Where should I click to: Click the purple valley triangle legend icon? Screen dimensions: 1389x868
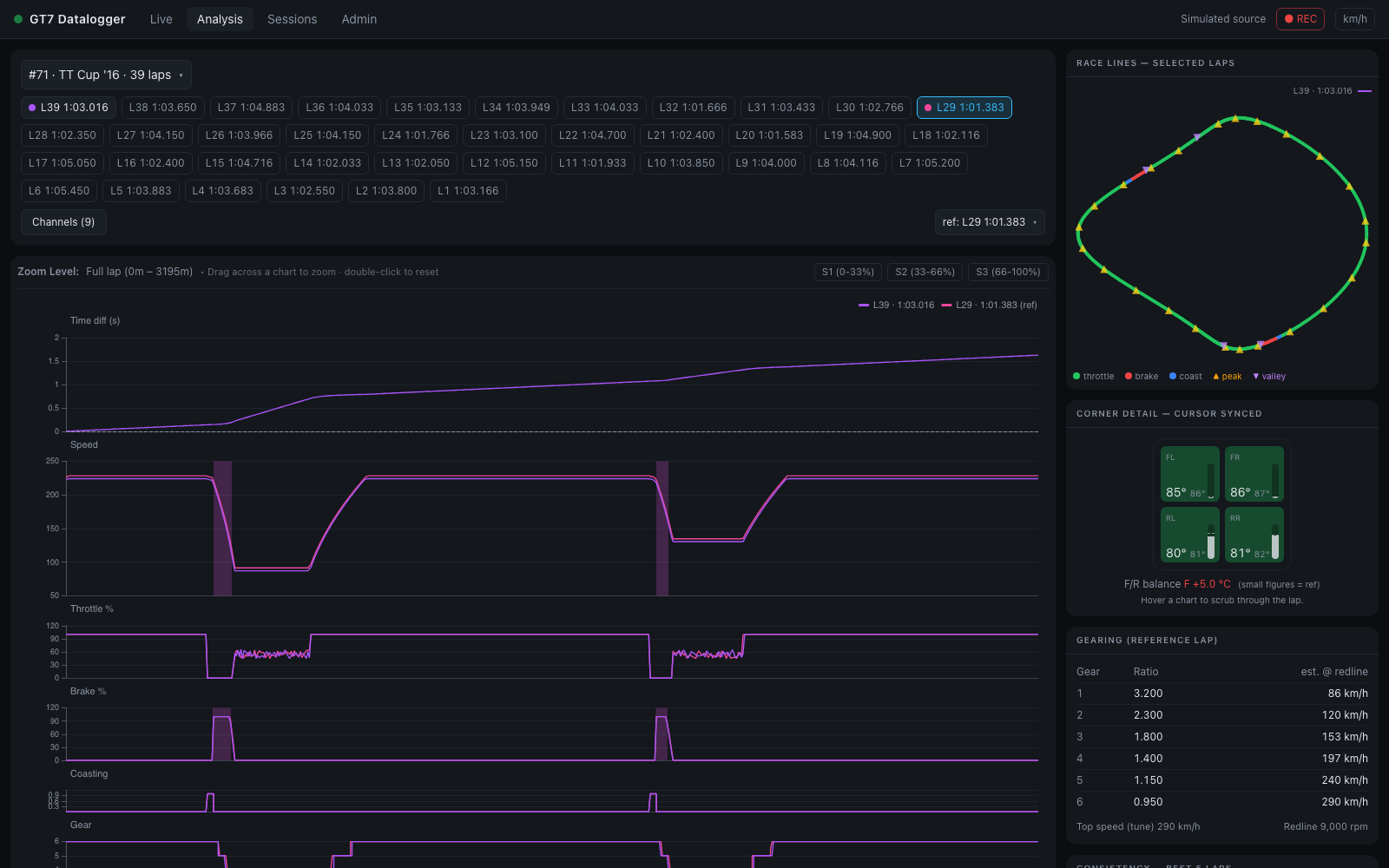(x=1256, y=377)
